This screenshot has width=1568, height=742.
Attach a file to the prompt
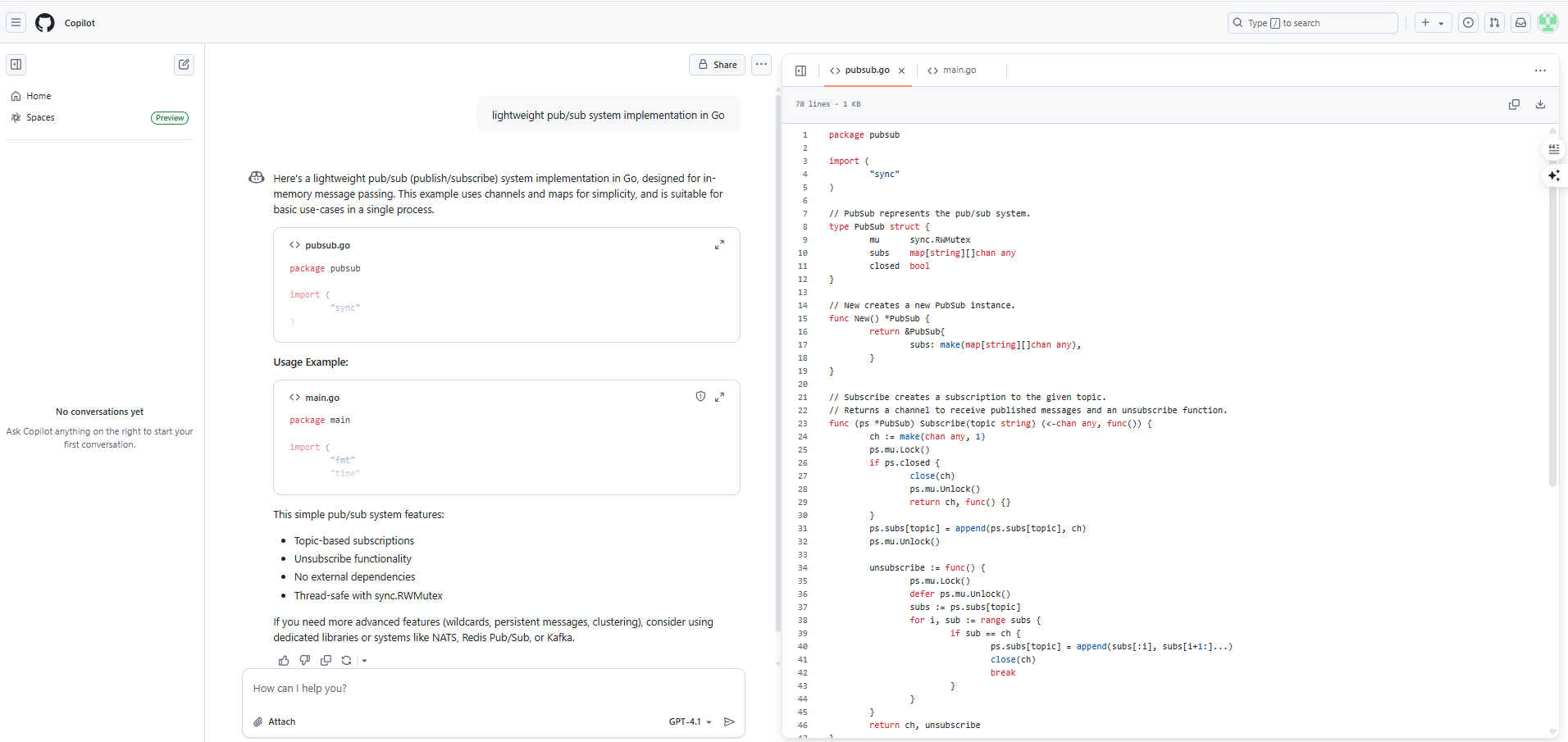click(275, 722)
